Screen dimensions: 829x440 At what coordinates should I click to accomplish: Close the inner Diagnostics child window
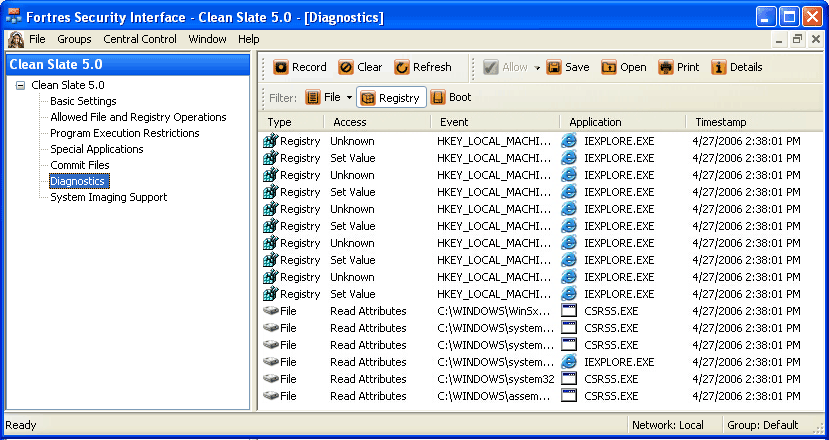coord(816,39)
